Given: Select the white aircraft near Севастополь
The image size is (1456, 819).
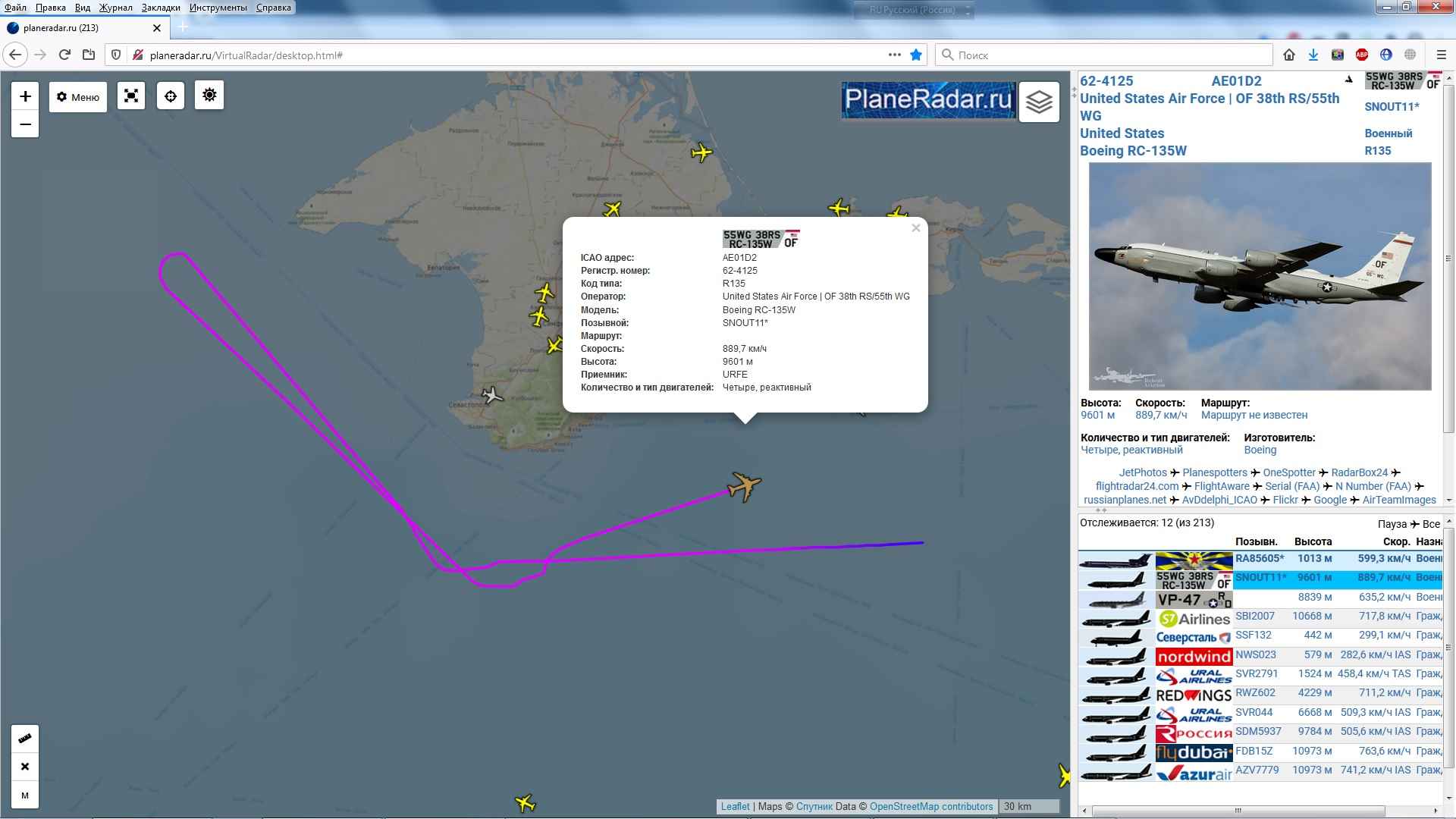Looking at the screenshot, I should (492, 395).
